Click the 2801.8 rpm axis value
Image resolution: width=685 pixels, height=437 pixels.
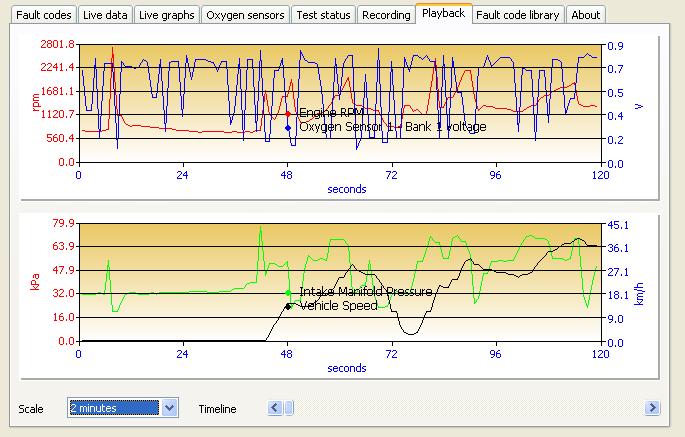(58, 44)
